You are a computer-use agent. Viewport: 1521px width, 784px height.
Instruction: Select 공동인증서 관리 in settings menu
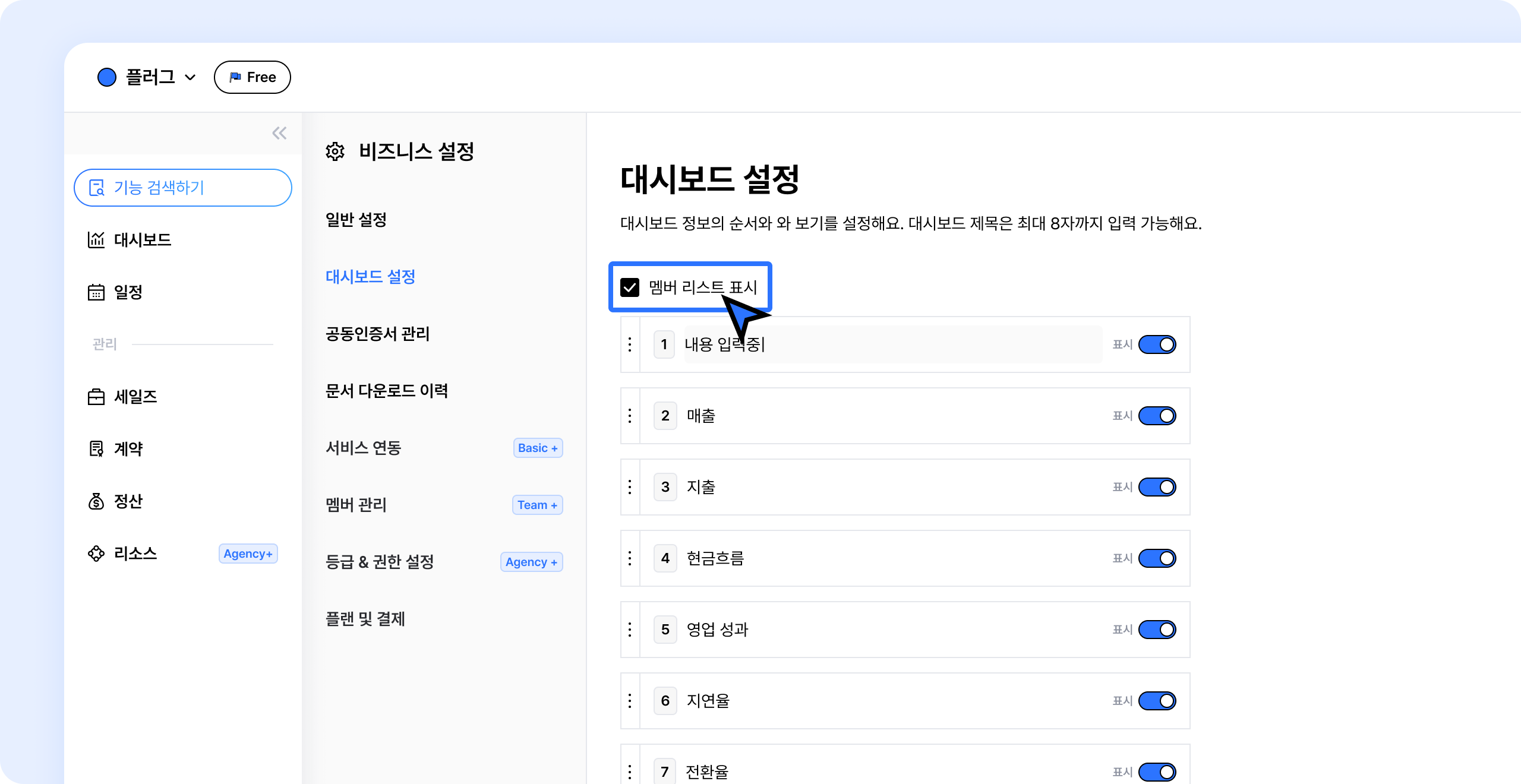pos(377,334)
